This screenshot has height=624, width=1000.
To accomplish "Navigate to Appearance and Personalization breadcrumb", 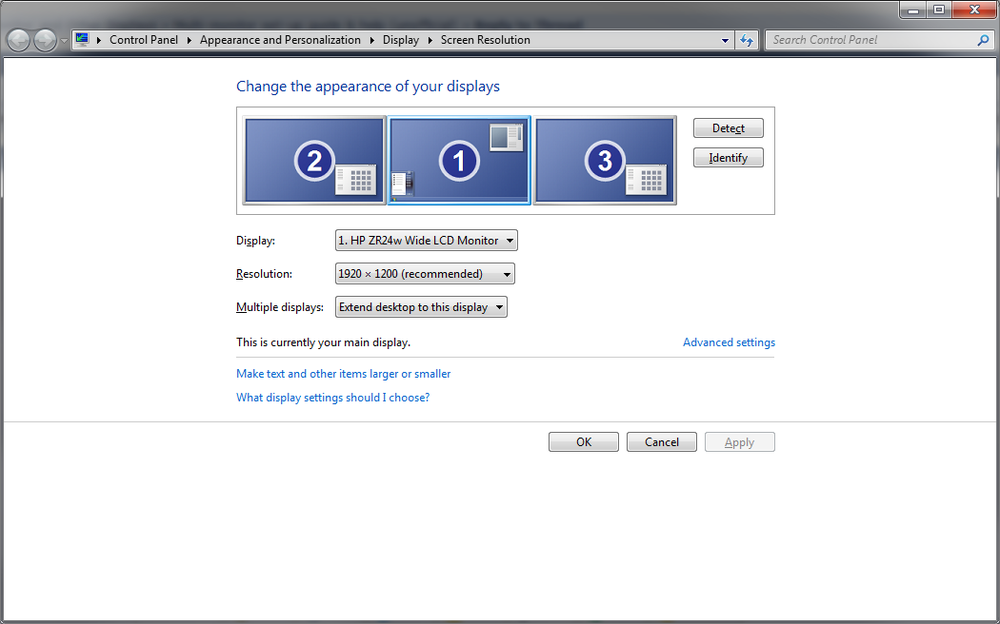I will pyautogui.click(x=280, y=40).
